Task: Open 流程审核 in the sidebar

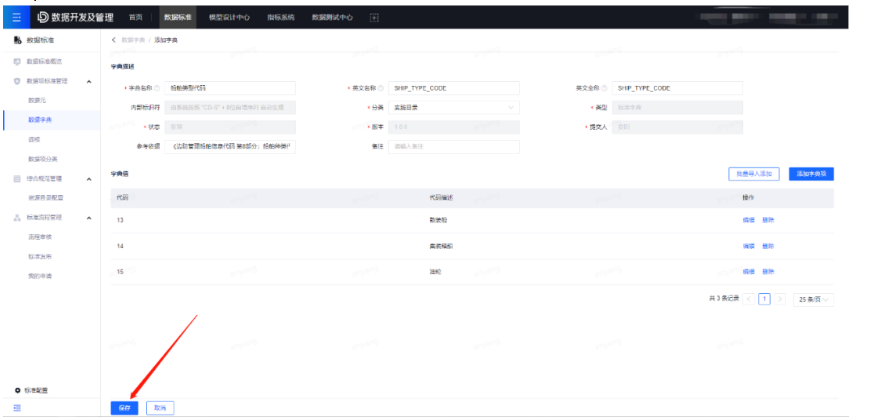Action: point(40,236)
